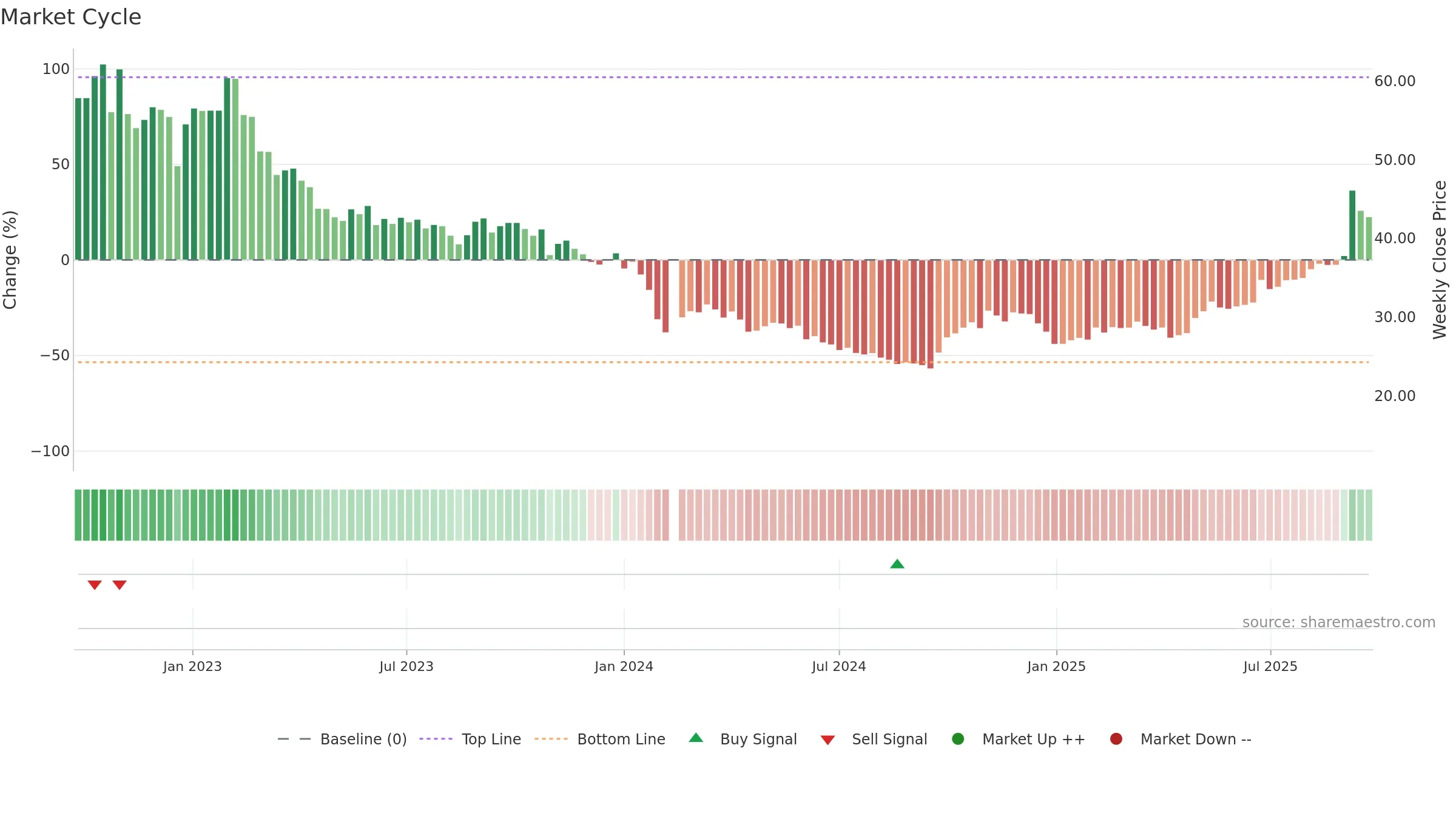This screenshot has width=1456, height=819.
Task: Click the 30.00 weekly close price tick
Action: pos(1395,317)
